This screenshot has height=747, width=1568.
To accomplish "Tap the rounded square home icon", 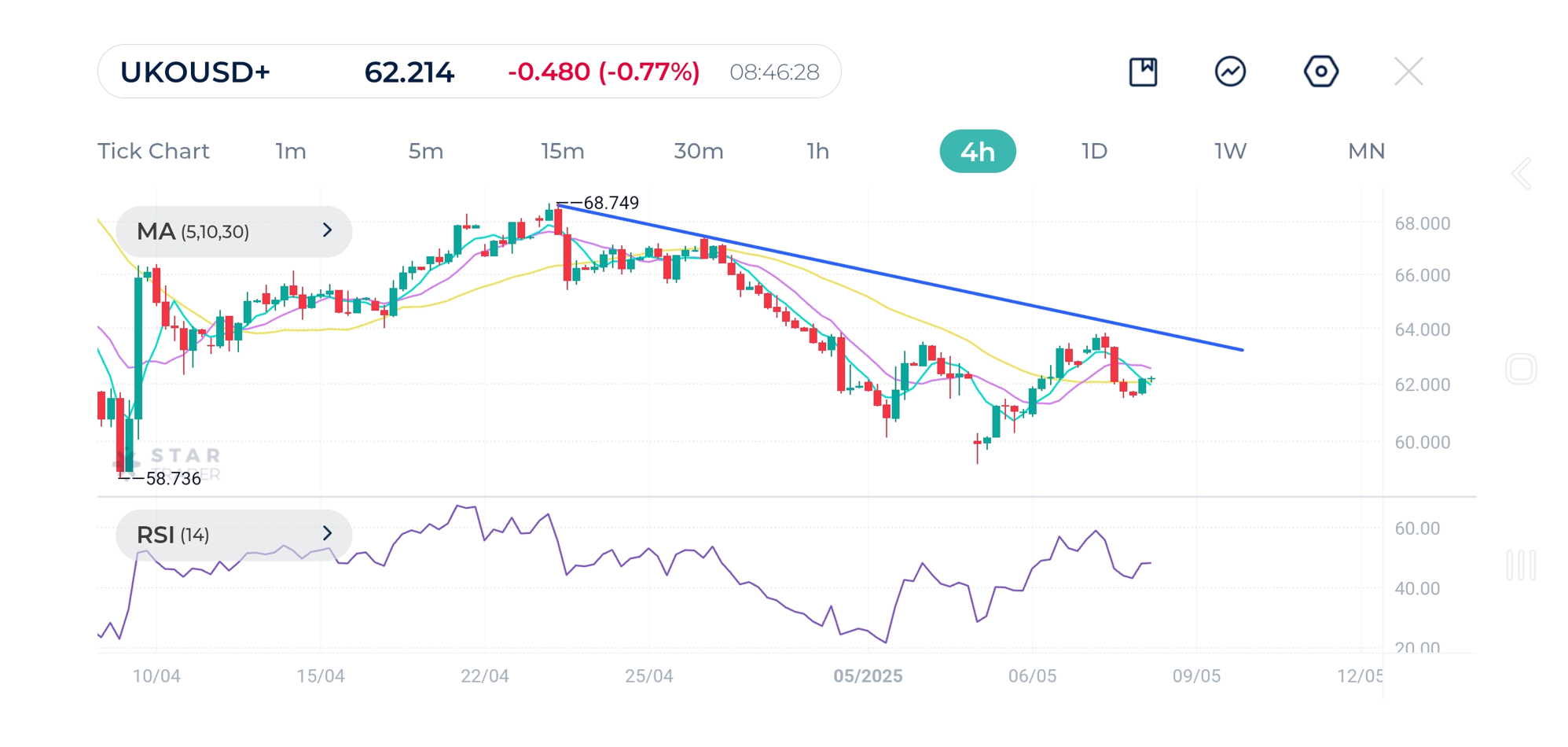I will 1521,369.
